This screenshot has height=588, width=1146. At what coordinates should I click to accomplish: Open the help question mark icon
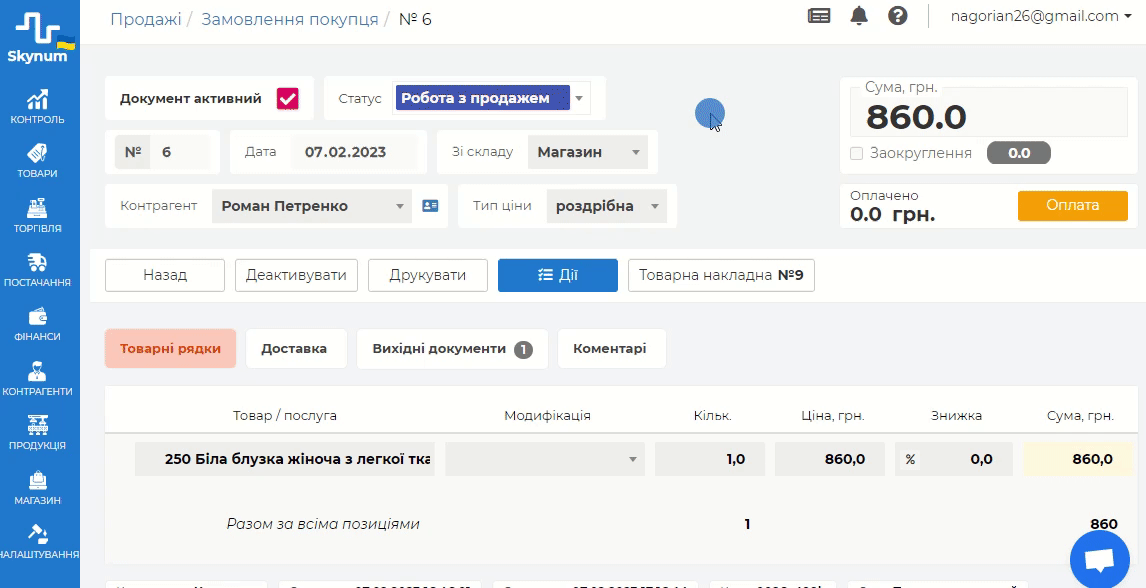897,16
